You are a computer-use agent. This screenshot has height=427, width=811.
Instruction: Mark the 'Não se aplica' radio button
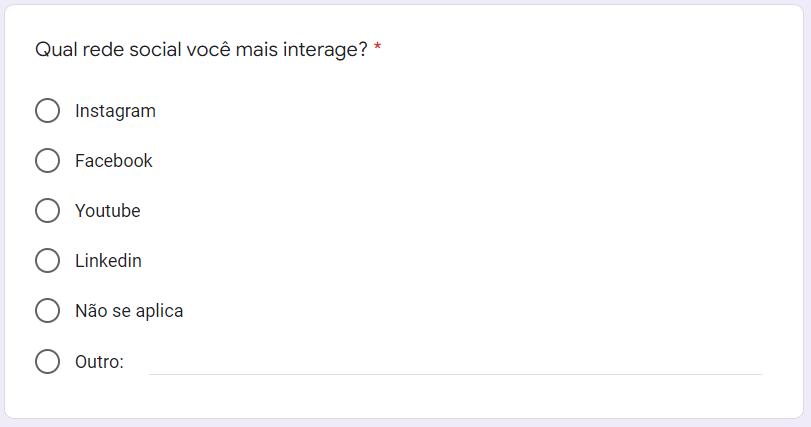47,311
